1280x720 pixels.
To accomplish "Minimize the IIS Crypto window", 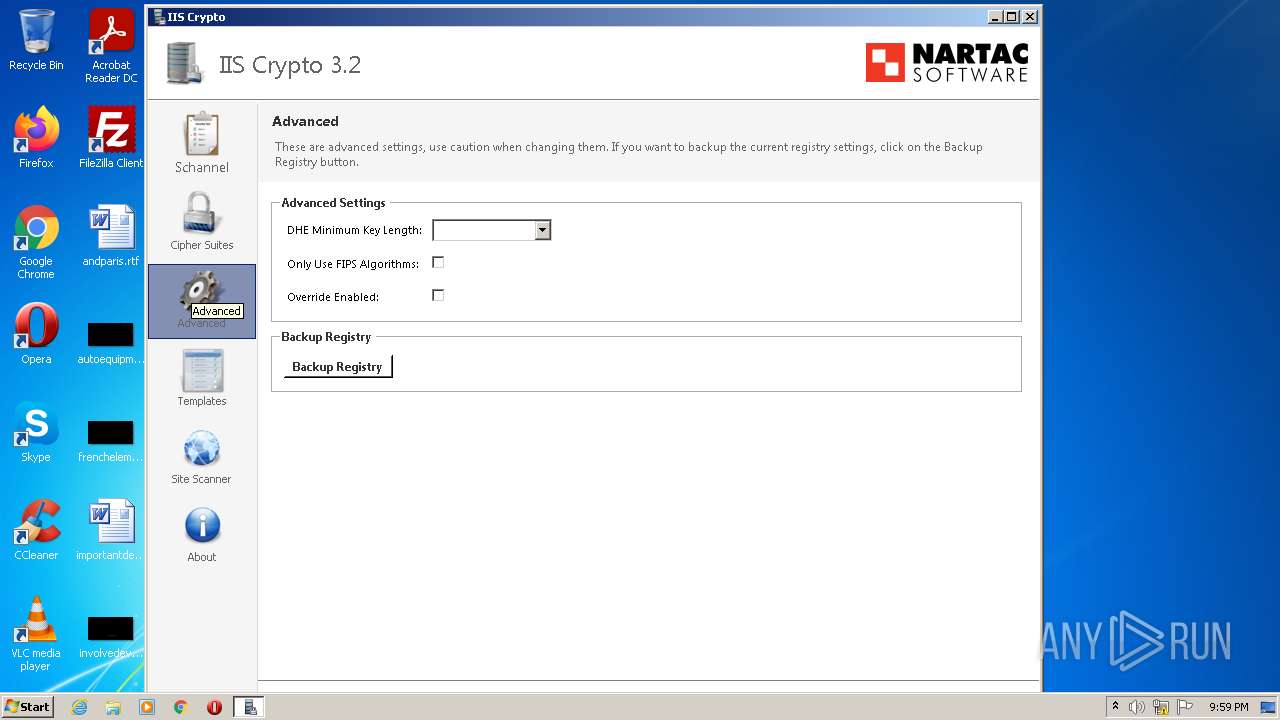I will click(995, 16).
